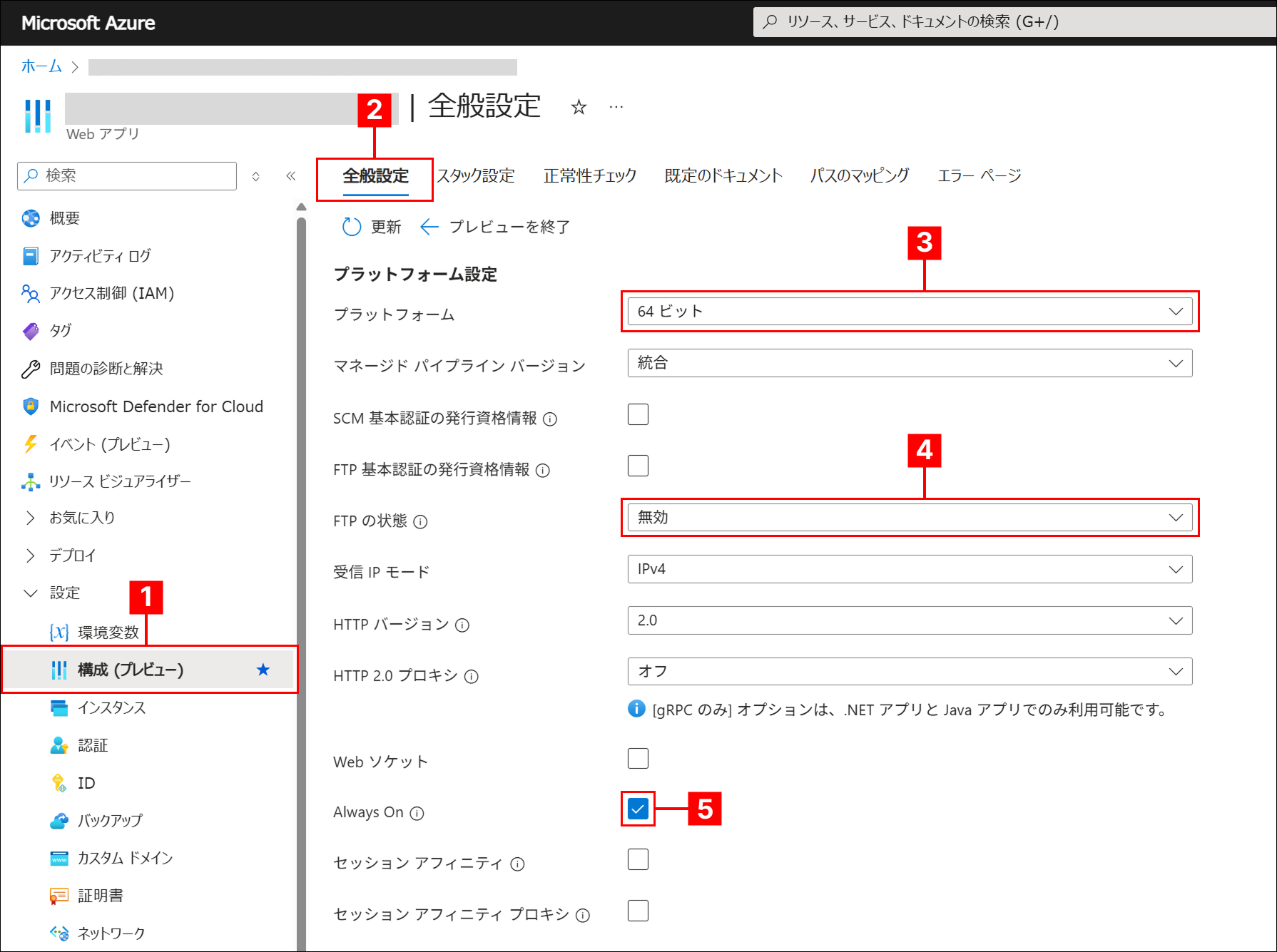Click info icon beside HTTP 2.0 プロキシ
This screenshot has width=1277, height=952.
pyautogui.click(x=472, y=677)
